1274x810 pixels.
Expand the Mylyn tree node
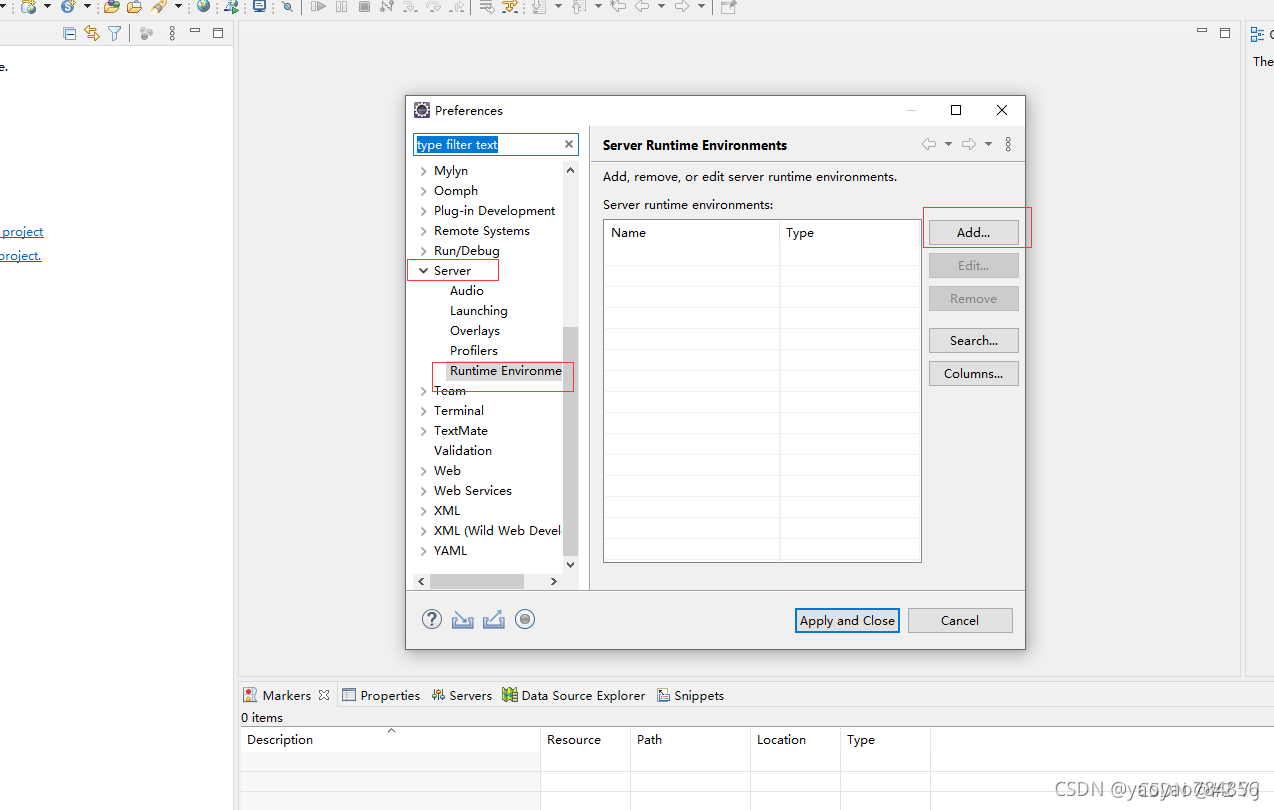[x=424, y=171]
